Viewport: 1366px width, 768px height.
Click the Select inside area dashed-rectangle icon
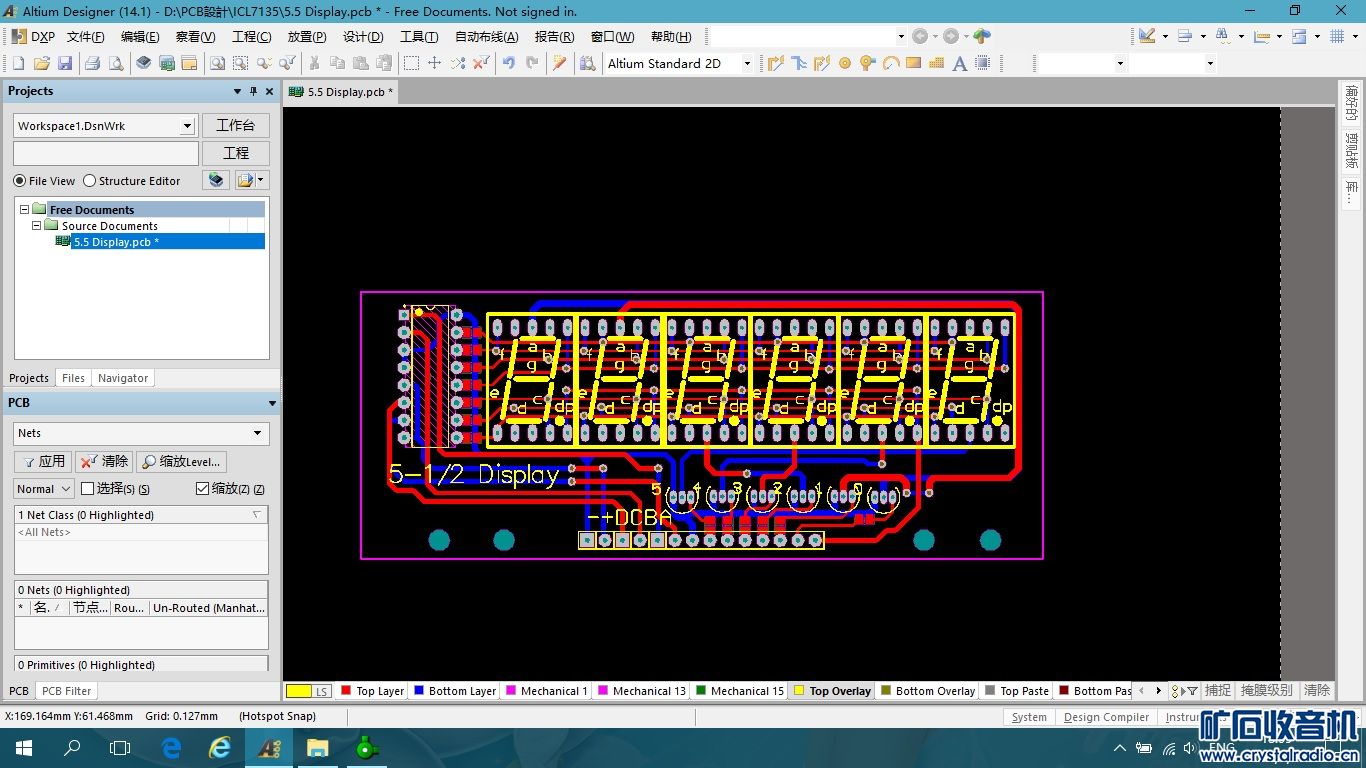click(x=411, y=63)
